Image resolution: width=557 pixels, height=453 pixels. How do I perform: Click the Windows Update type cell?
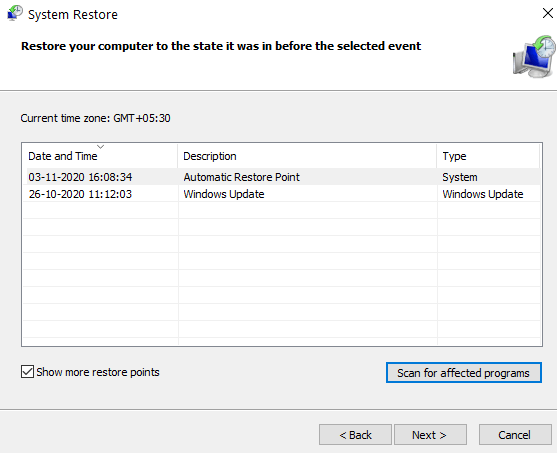pos(483,194)
